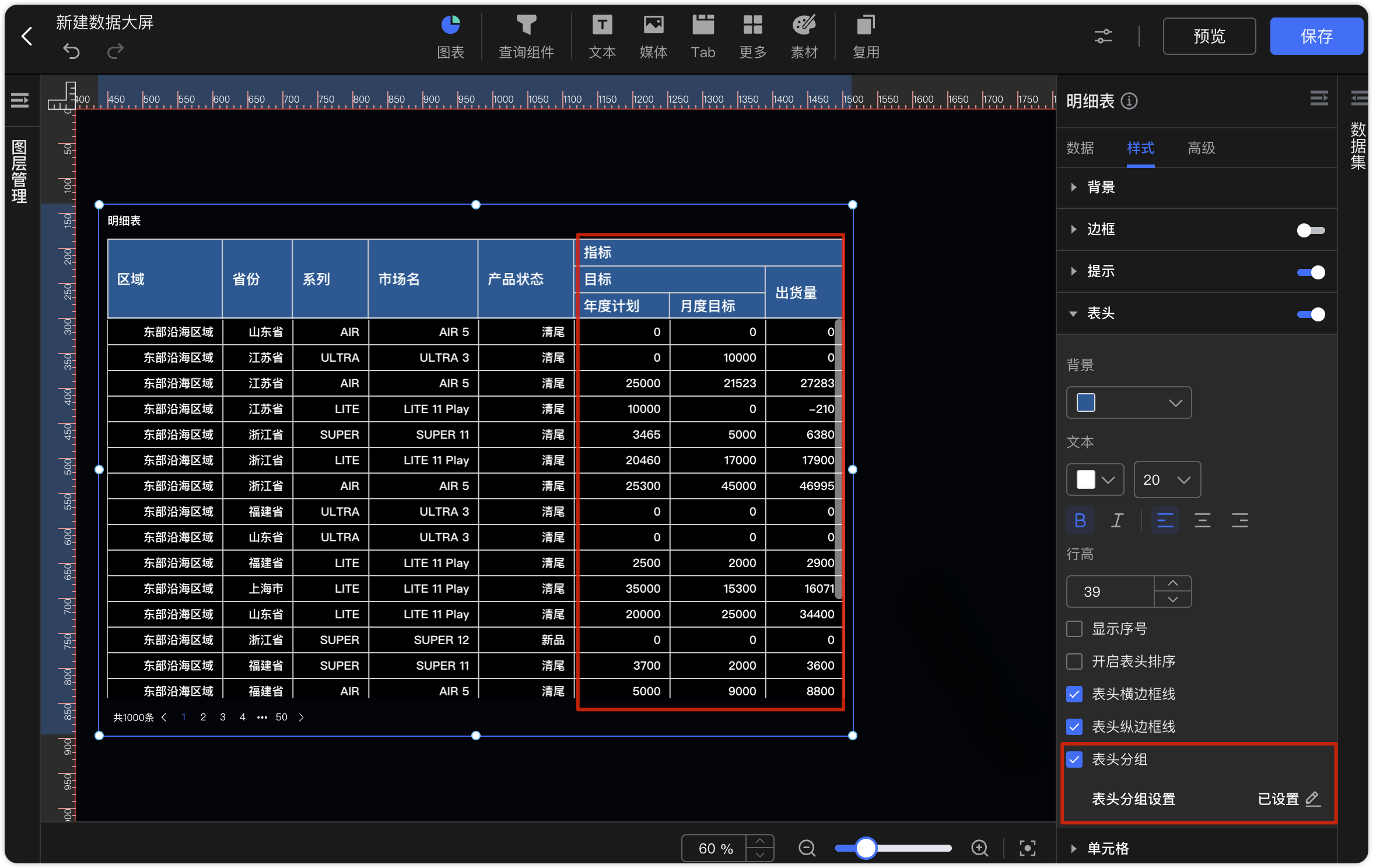Add a 查询组件 filter component
This screenshot has height=868, width=1373.
(526, 37)
